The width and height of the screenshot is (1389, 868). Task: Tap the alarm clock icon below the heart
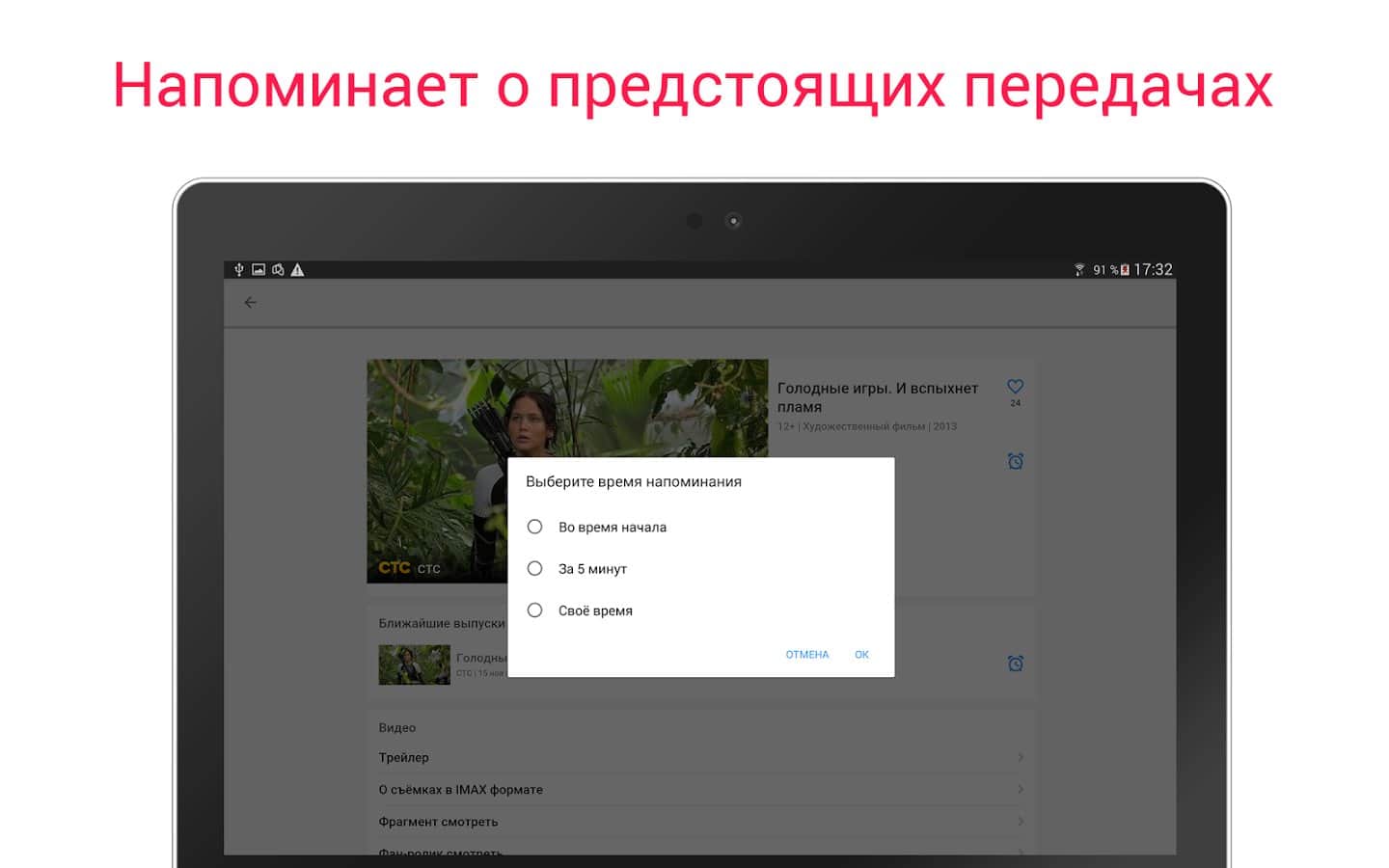click(x=1015, y=461)
